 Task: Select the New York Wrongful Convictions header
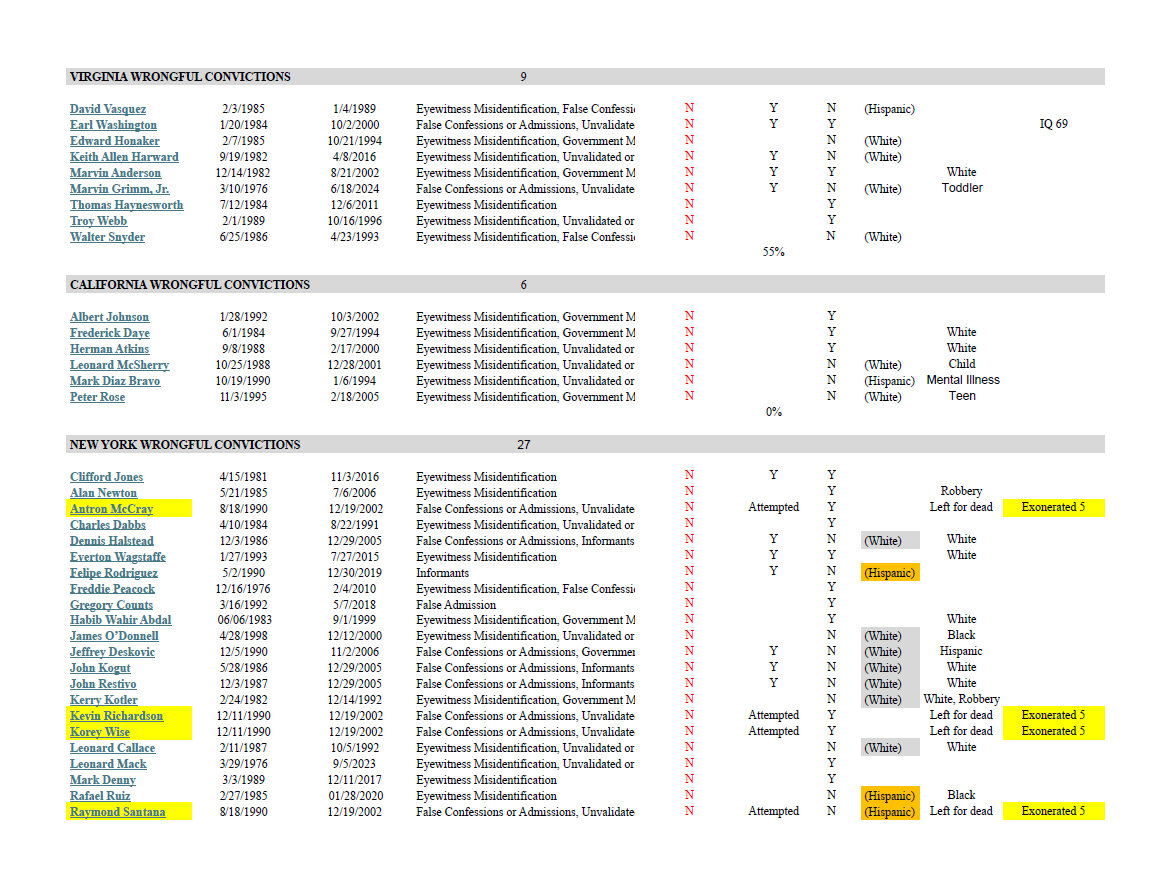click(x=185, y=445)
